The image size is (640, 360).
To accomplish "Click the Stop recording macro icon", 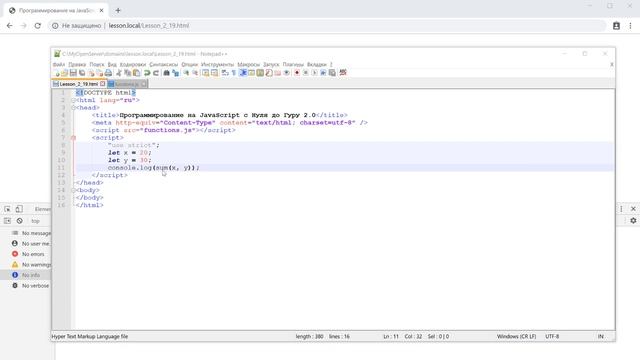I will pos(305,73).
